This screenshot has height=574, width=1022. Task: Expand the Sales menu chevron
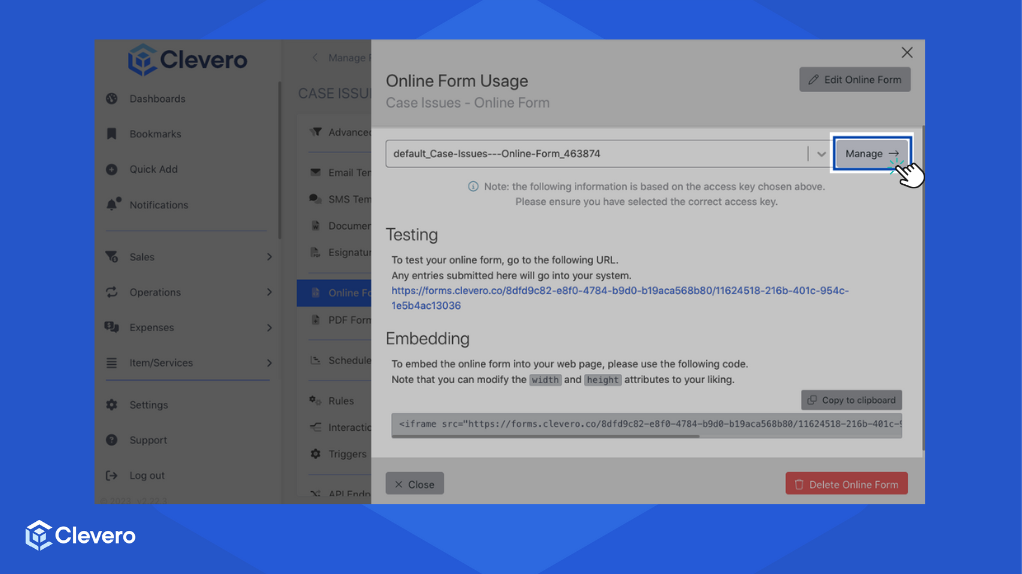[x=269, y=257]
